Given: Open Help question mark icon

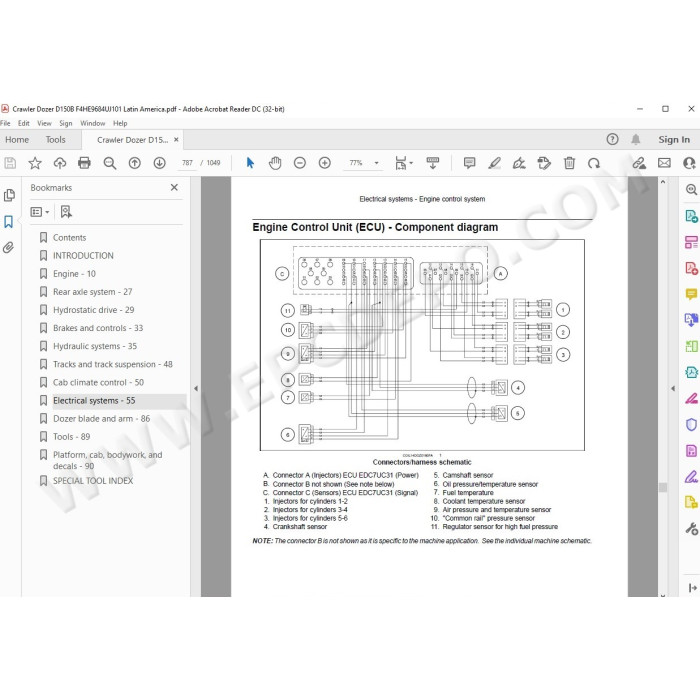Looking at the screenshot, I should coord(612,140).
